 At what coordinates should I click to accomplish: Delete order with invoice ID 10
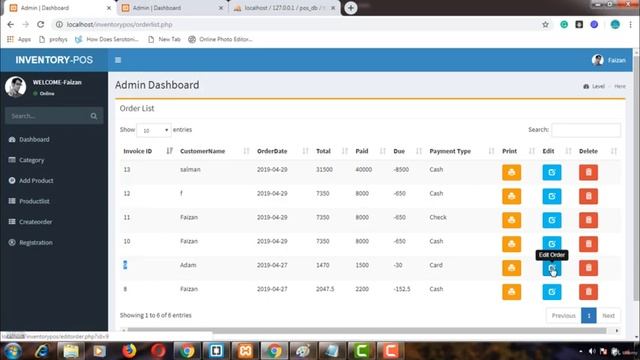tap(588, 244)
